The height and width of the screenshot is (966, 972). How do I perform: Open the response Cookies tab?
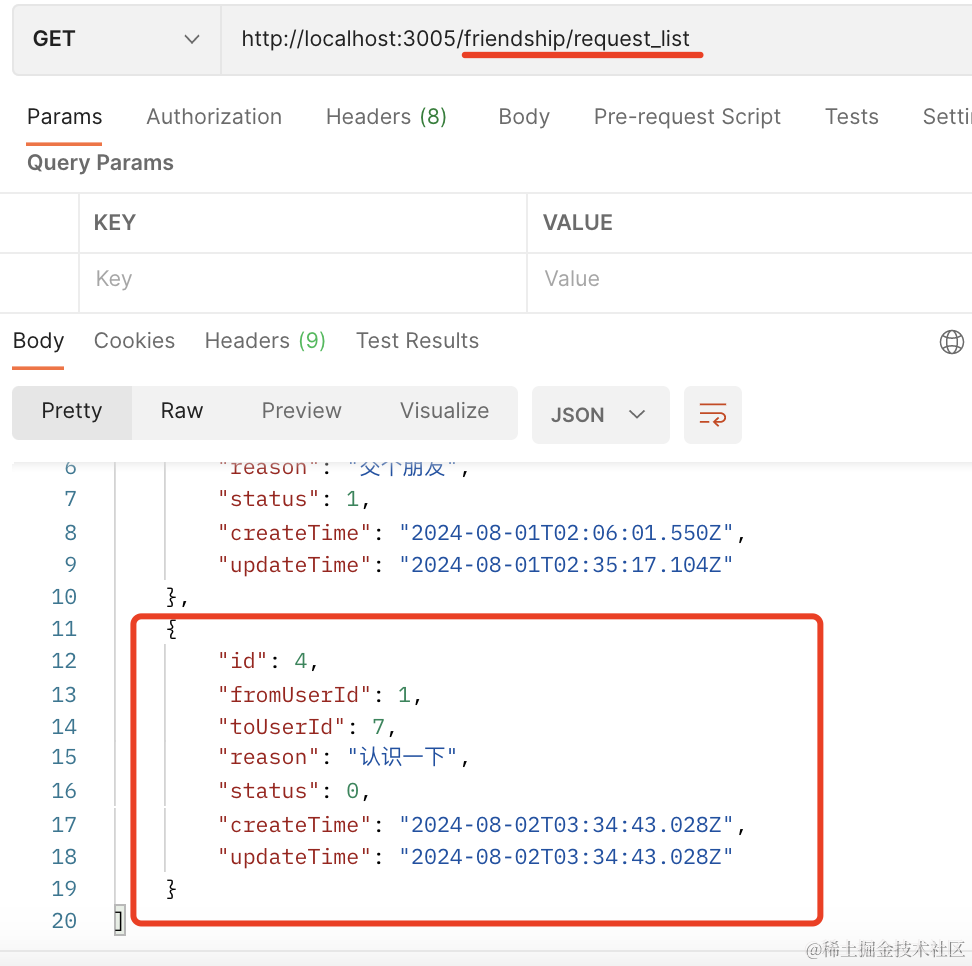[134, 341]
